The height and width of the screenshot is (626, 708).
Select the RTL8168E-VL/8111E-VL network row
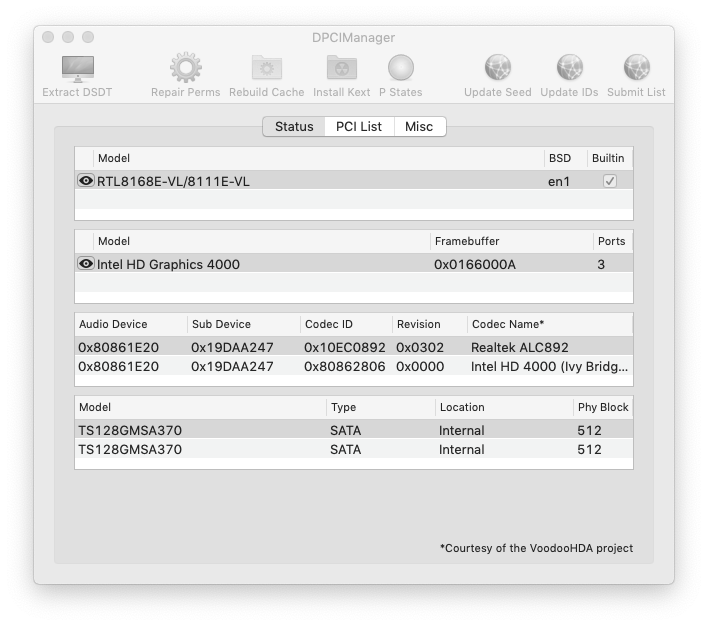tap(354, 181)
